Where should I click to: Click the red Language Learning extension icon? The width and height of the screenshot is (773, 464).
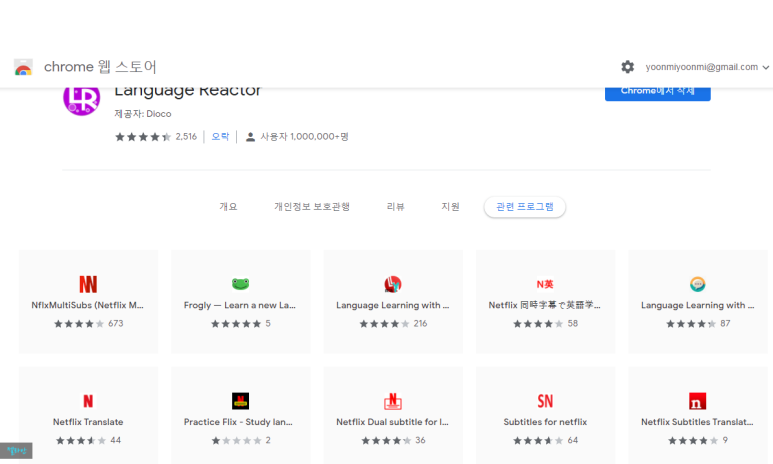[x=393, y=284]
